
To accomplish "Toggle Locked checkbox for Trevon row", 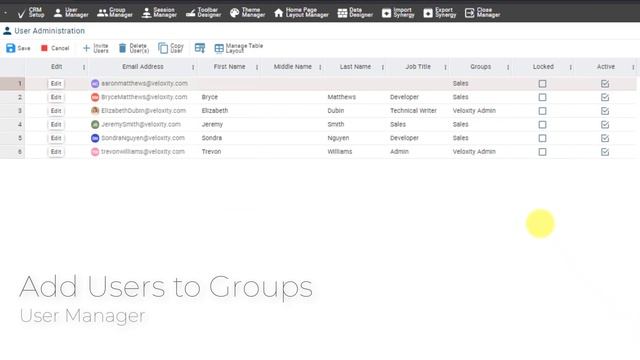I will coord(542,152).
